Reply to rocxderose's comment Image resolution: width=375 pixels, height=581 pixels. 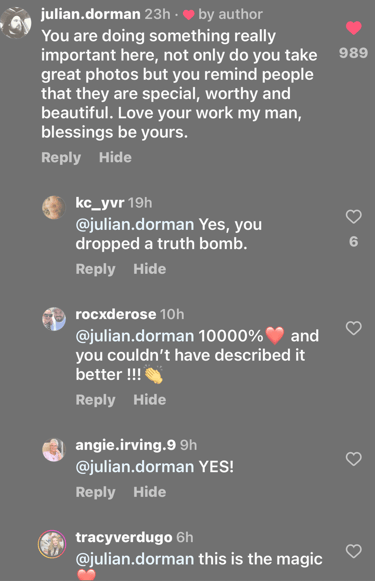[x=96, y=400]
